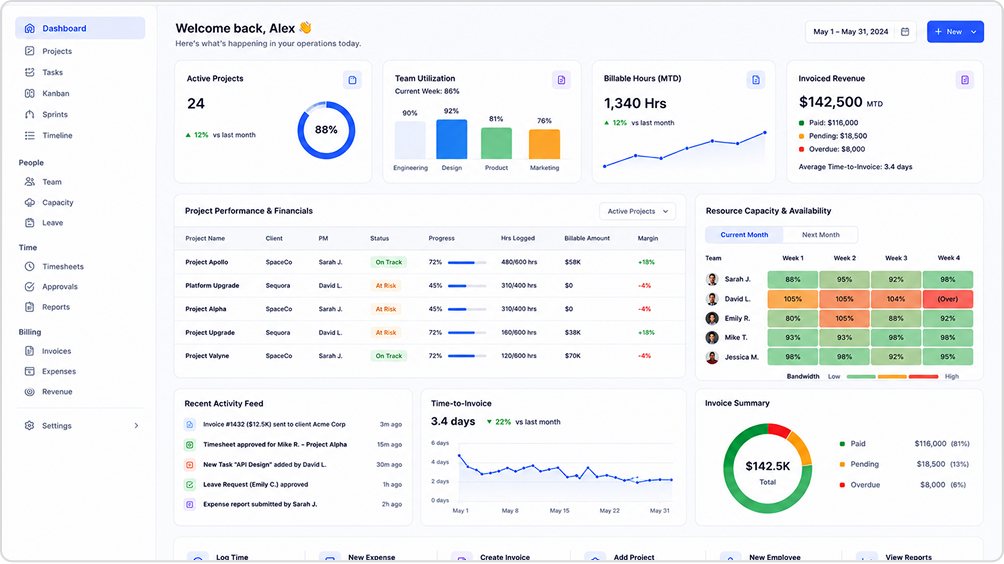Click the Invoiced Revenue card icon
Screen dimensions: 1004x564
pos(964,80)
